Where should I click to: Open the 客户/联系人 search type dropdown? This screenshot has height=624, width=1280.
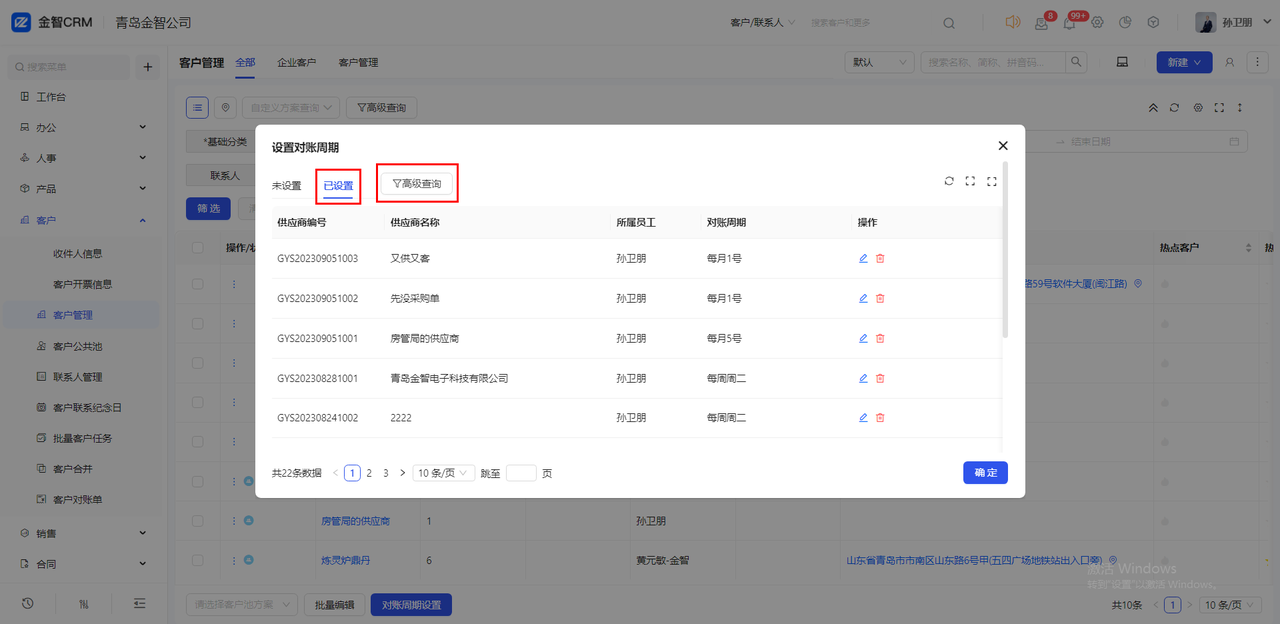click(763, 23)
